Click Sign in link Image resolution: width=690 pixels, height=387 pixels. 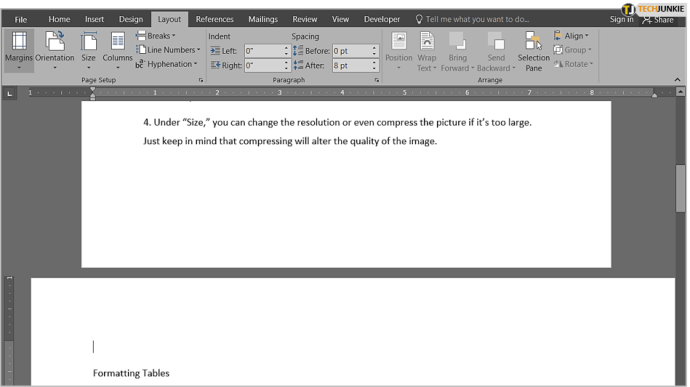click(x=621, y=19)
